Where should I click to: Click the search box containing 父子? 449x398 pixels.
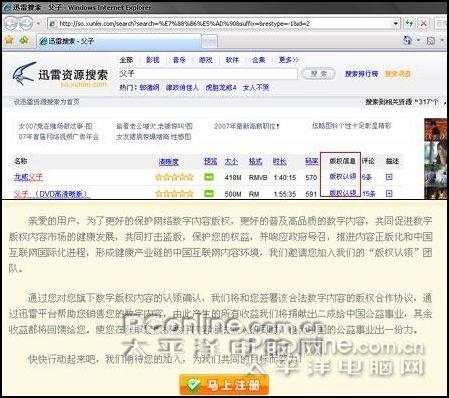tap(208, 74)
